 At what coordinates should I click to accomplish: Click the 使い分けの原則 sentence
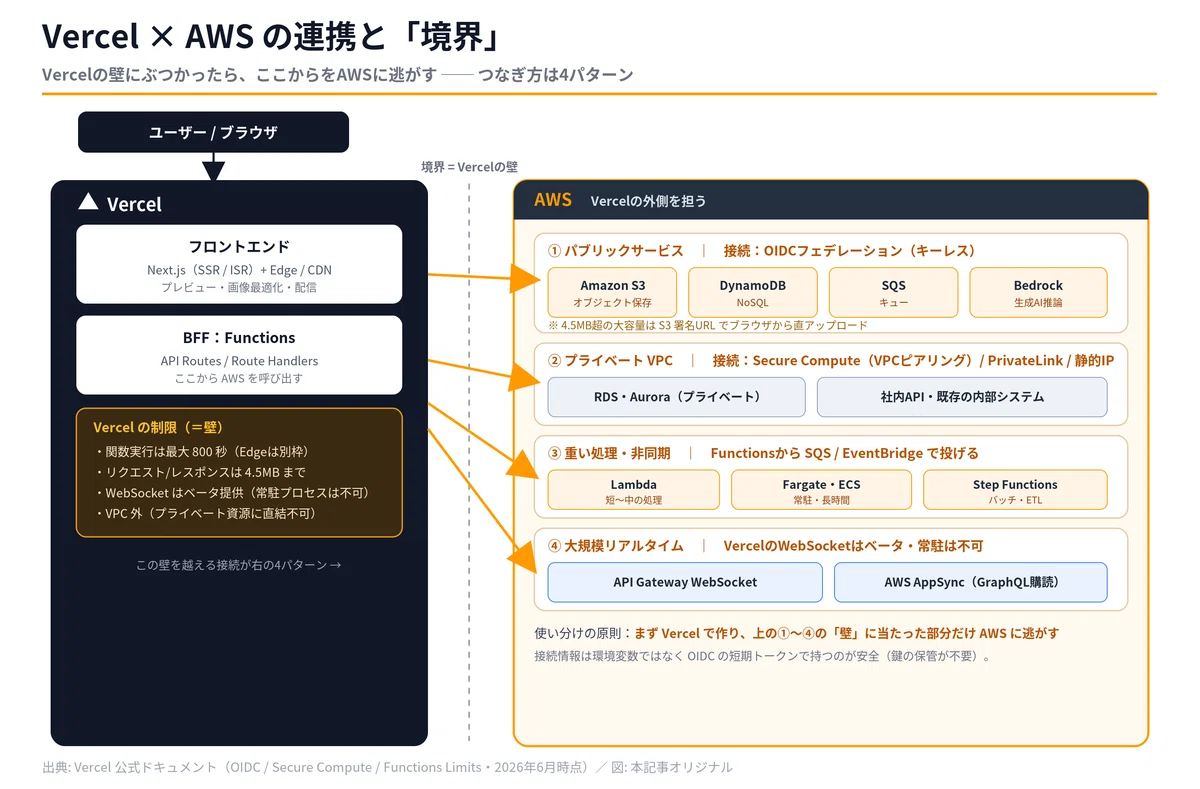point(797,633)
